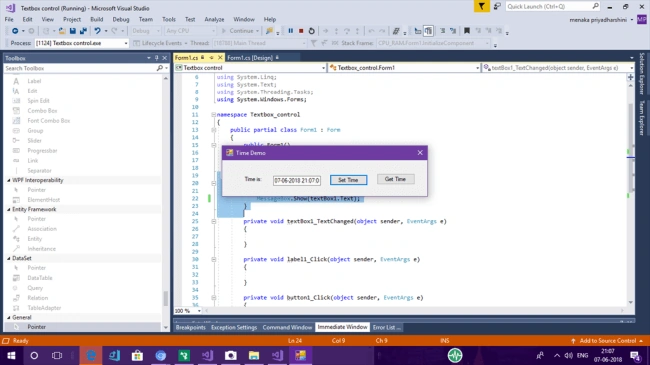Close the Time Demo dialog
This screenshot has height=365, width=650.
click(420, 153)
